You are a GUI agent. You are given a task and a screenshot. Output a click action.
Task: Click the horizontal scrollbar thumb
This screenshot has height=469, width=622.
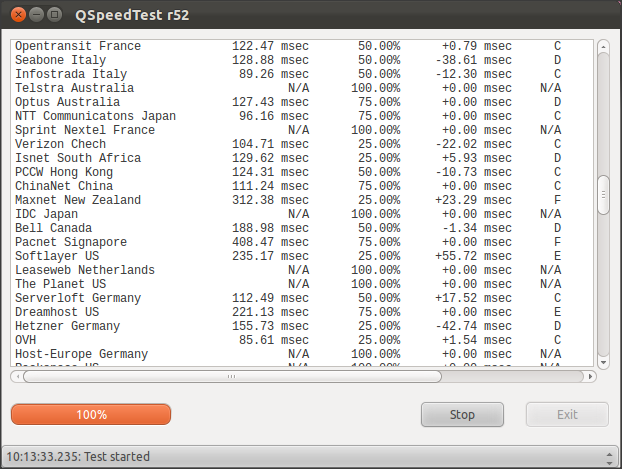(232, 376)
